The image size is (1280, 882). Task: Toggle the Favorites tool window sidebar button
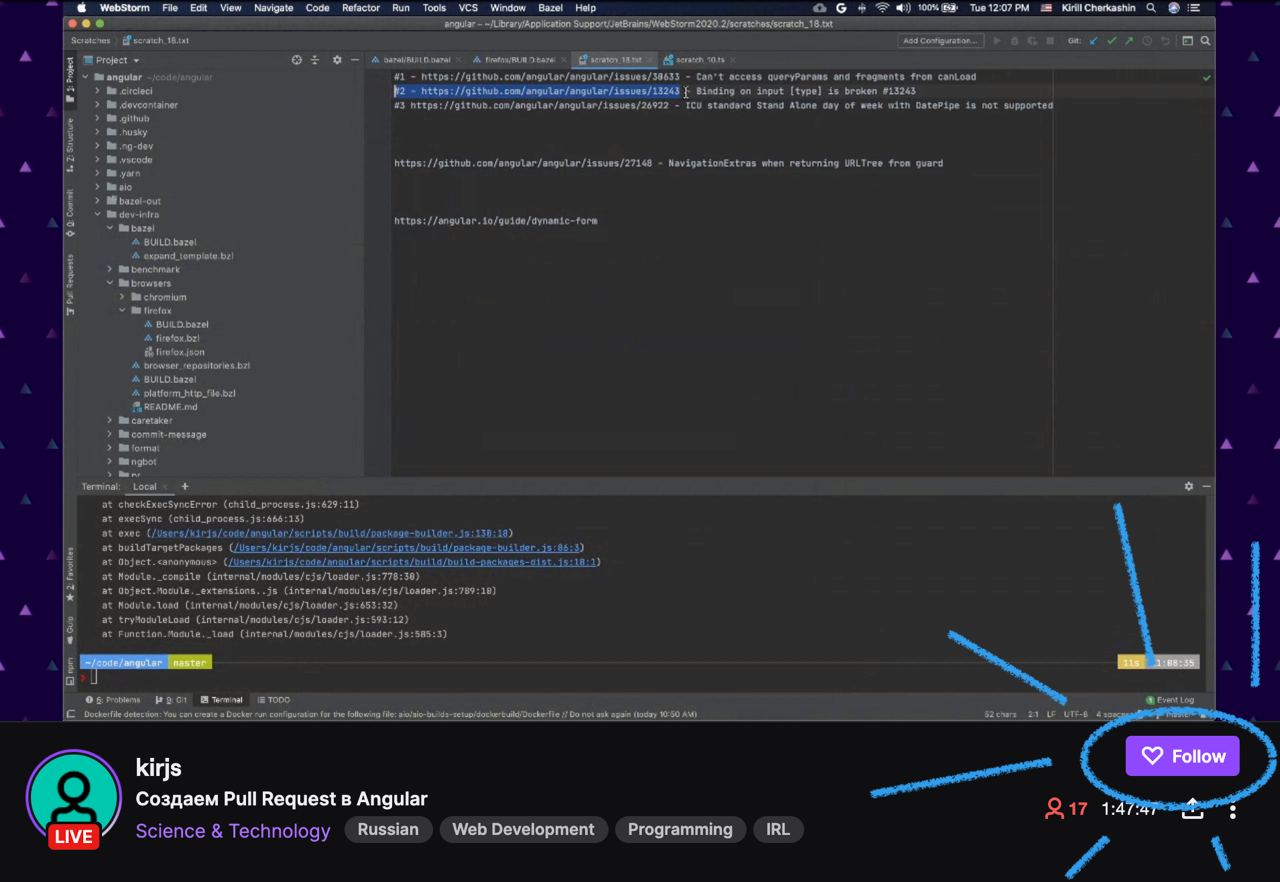pos(70,574)
